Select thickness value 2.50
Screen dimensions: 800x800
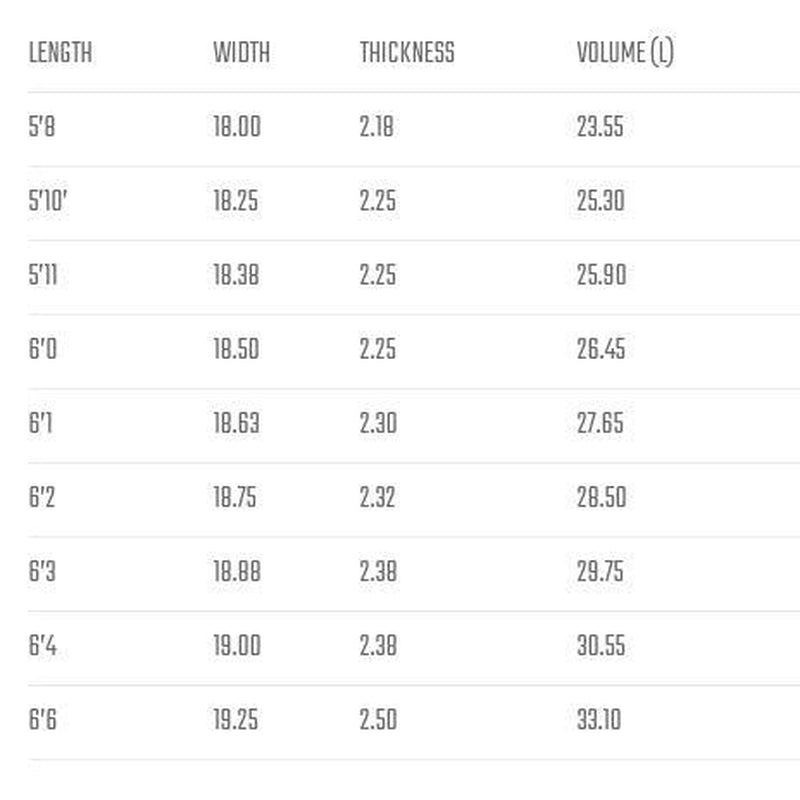tap(378, 719)
